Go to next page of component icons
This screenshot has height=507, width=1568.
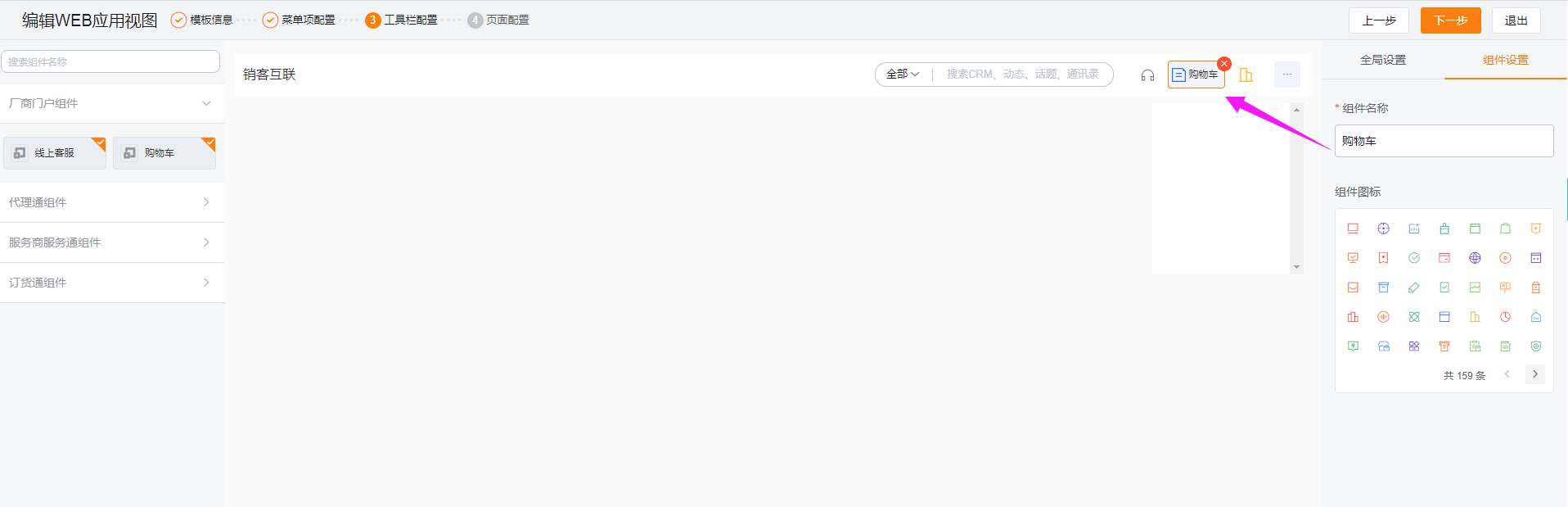click(x=1535, y=374)
